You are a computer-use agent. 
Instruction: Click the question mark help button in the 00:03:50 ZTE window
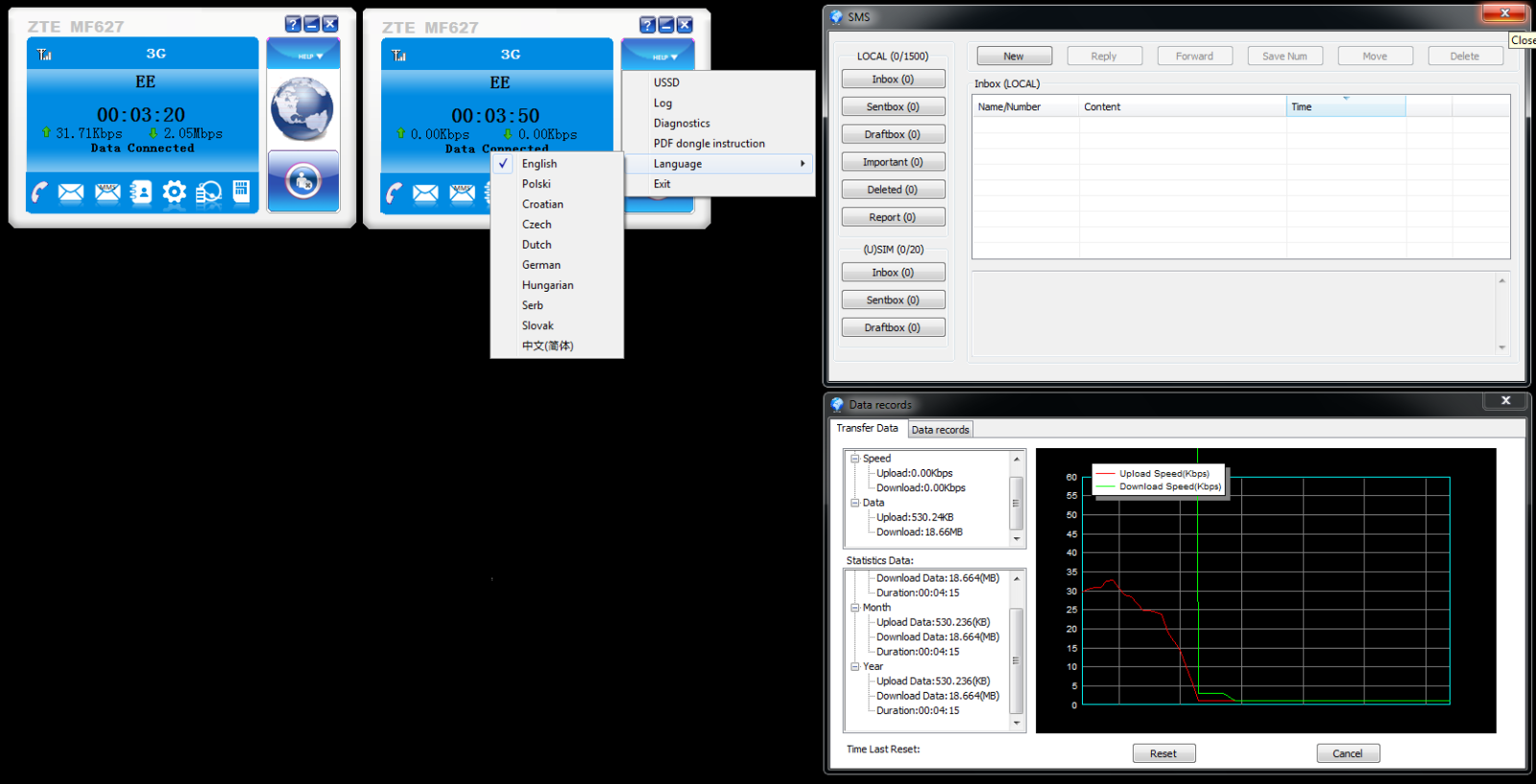point(648,25)
